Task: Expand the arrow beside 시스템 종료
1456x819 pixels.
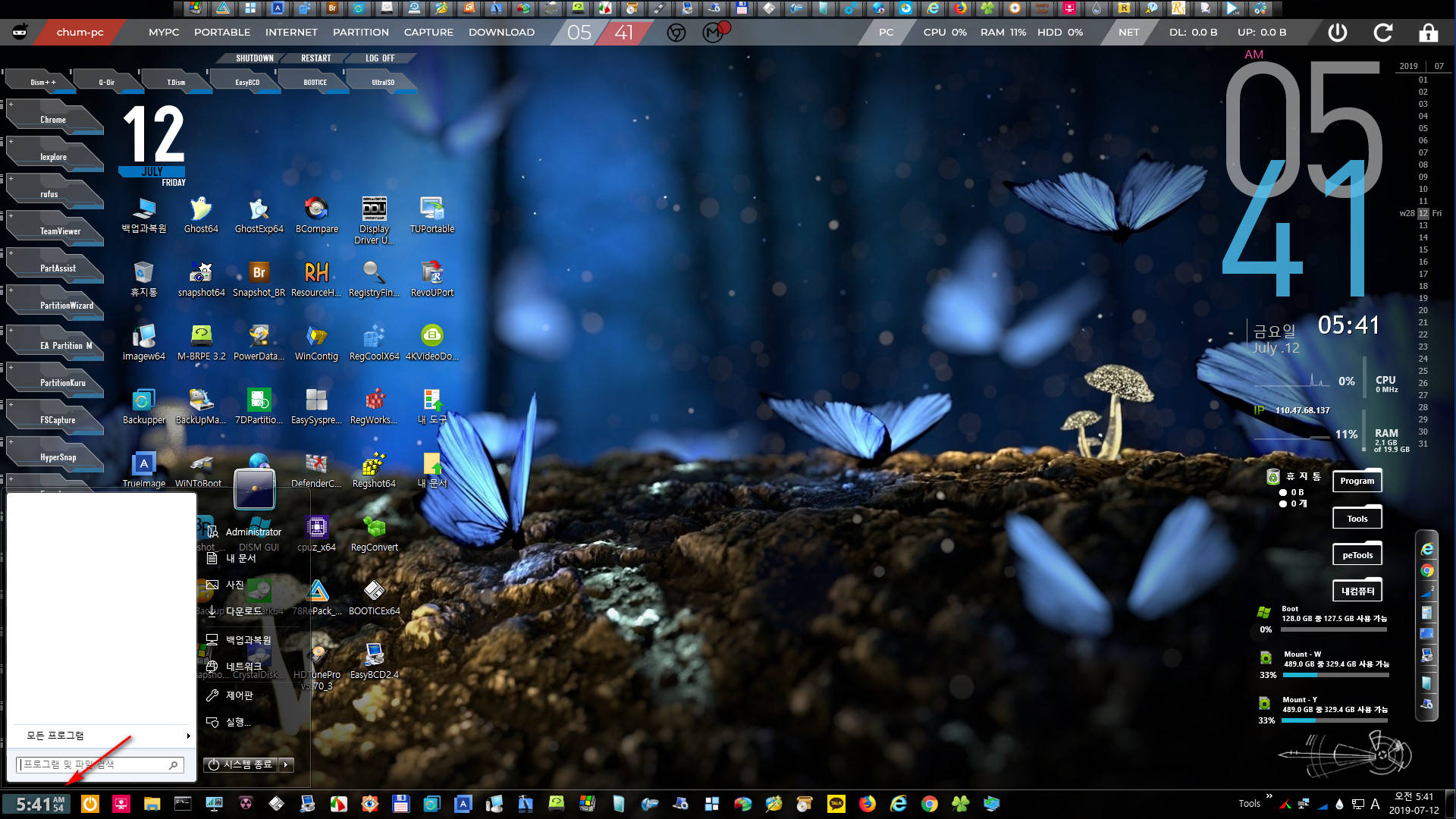Action: [x=286, y=764]
